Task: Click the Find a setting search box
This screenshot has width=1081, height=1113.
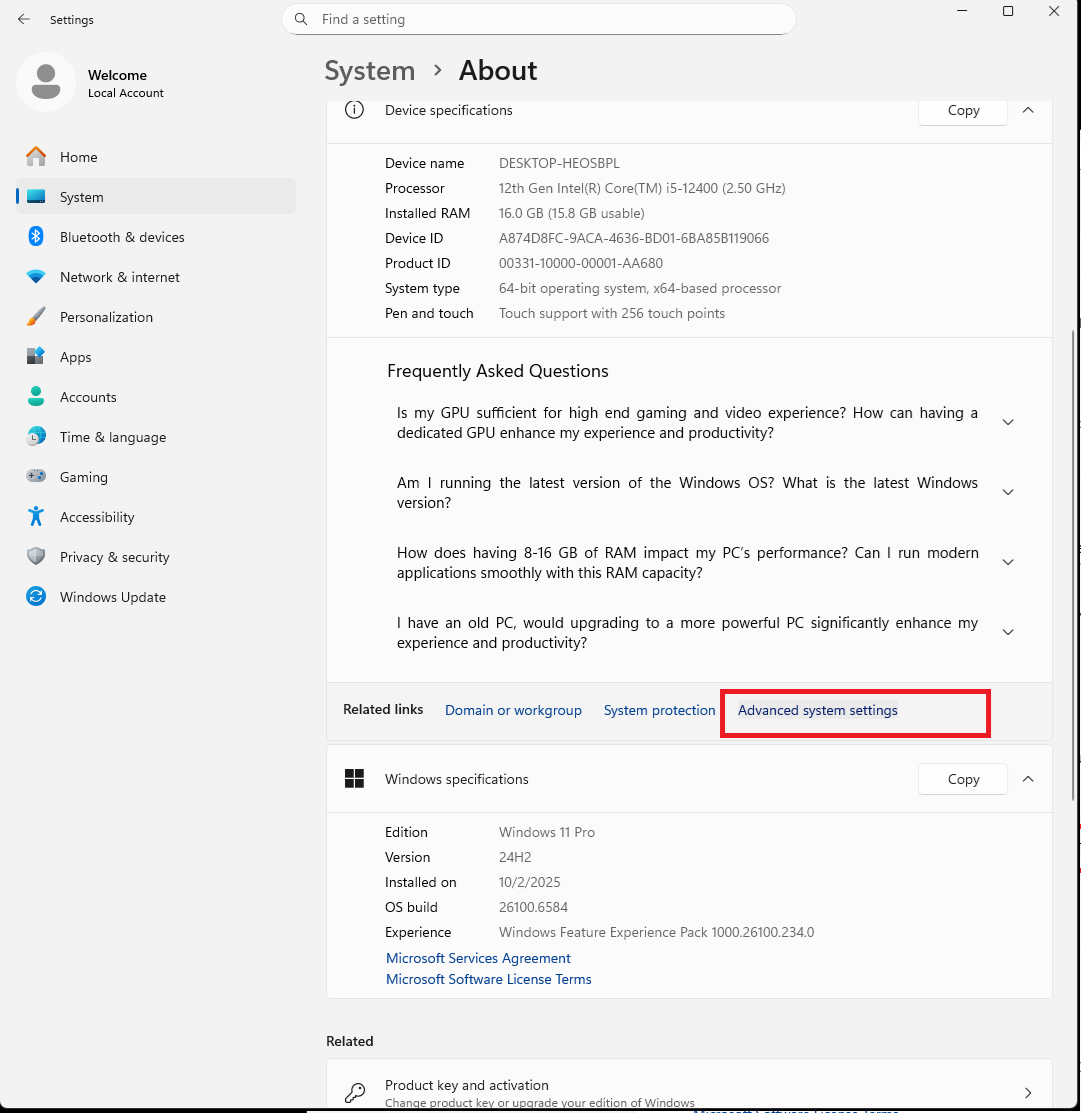Action: (x=540, y=19)
